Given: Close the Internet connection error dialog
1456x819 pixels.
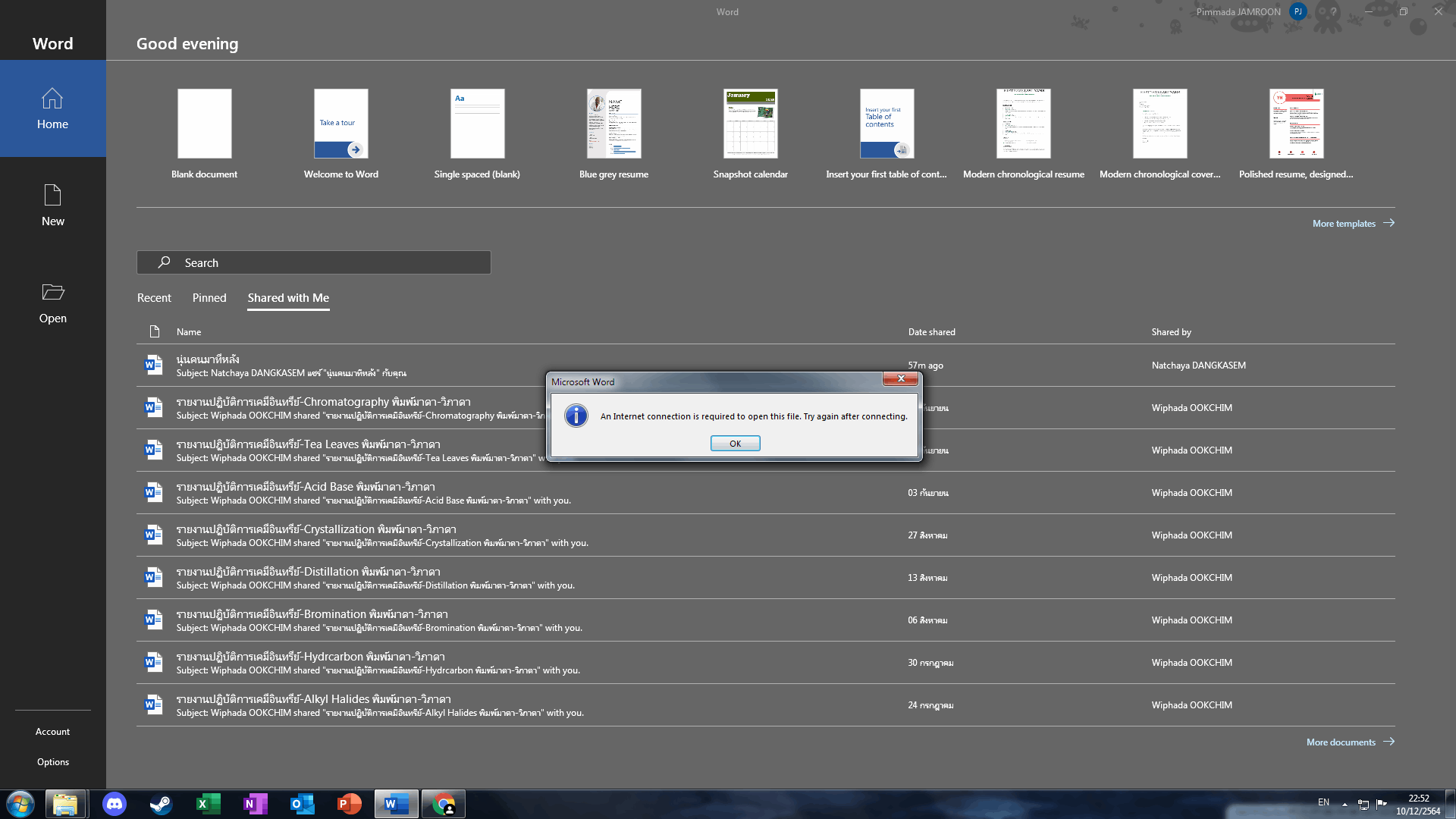Looking at the screenshot, I should click(x=900, y=378).
